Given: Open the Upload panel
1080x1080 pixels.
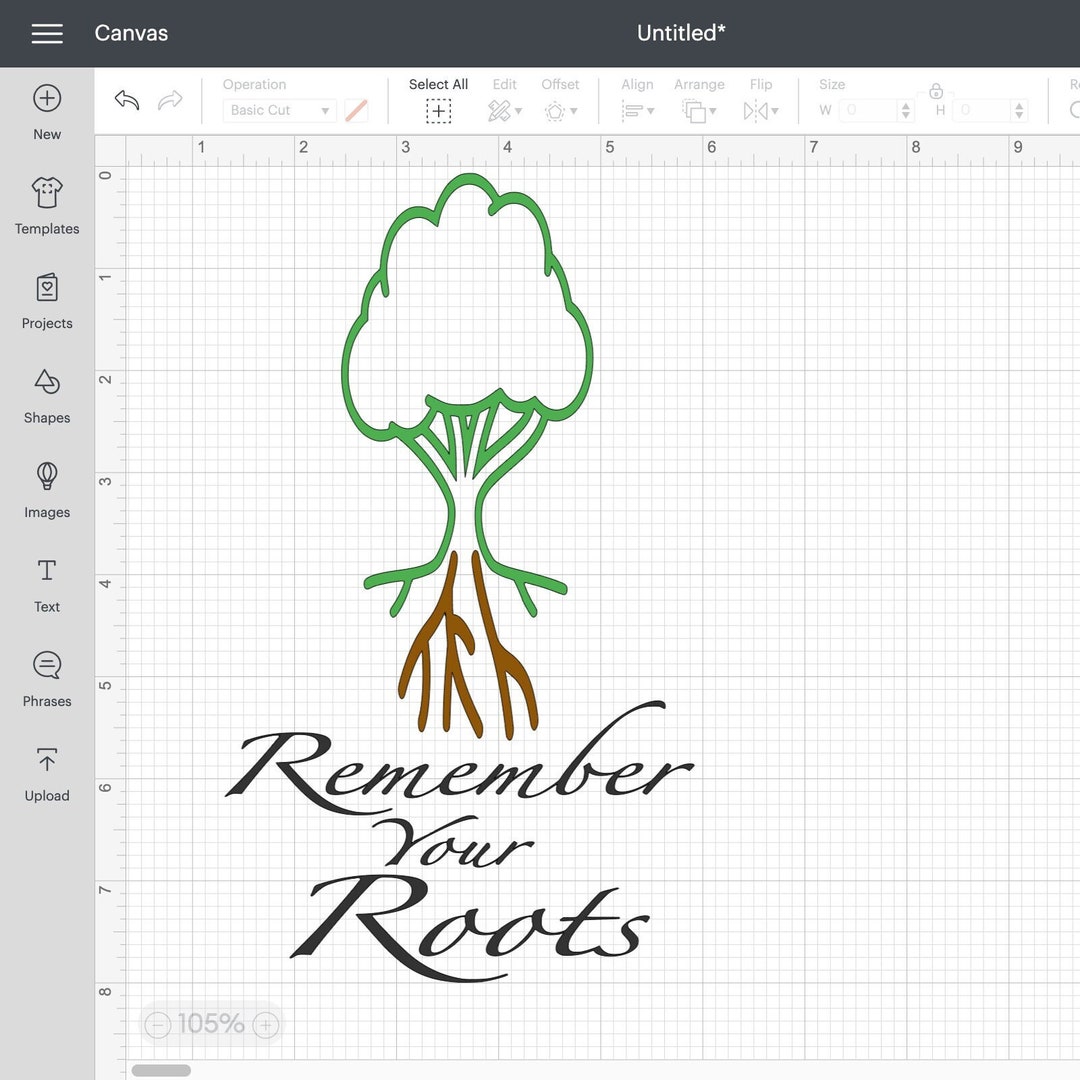Looking at the screenshot, I should pos(47,775).
